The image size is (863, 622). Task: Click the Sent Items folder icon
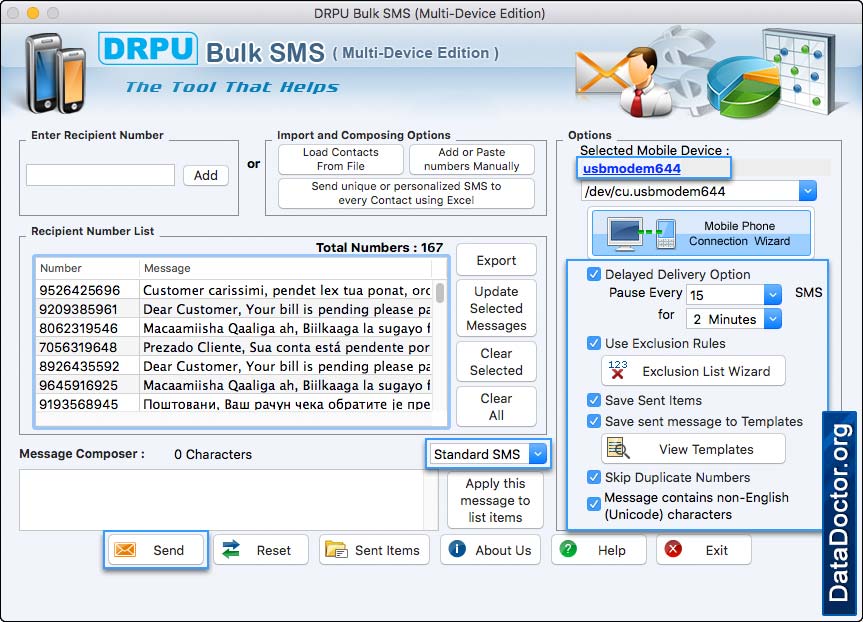[x=336, y=549]
